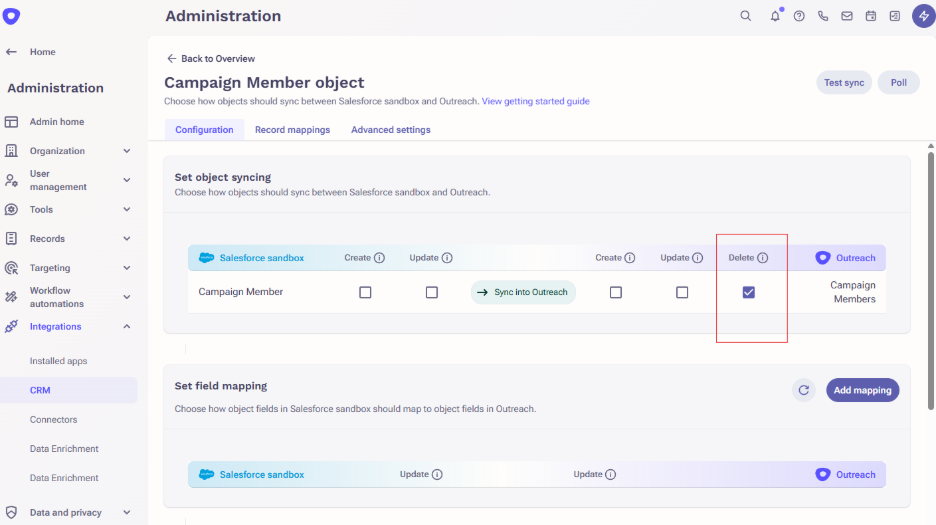Click the Data and privacy shield icon

[11, 512]
